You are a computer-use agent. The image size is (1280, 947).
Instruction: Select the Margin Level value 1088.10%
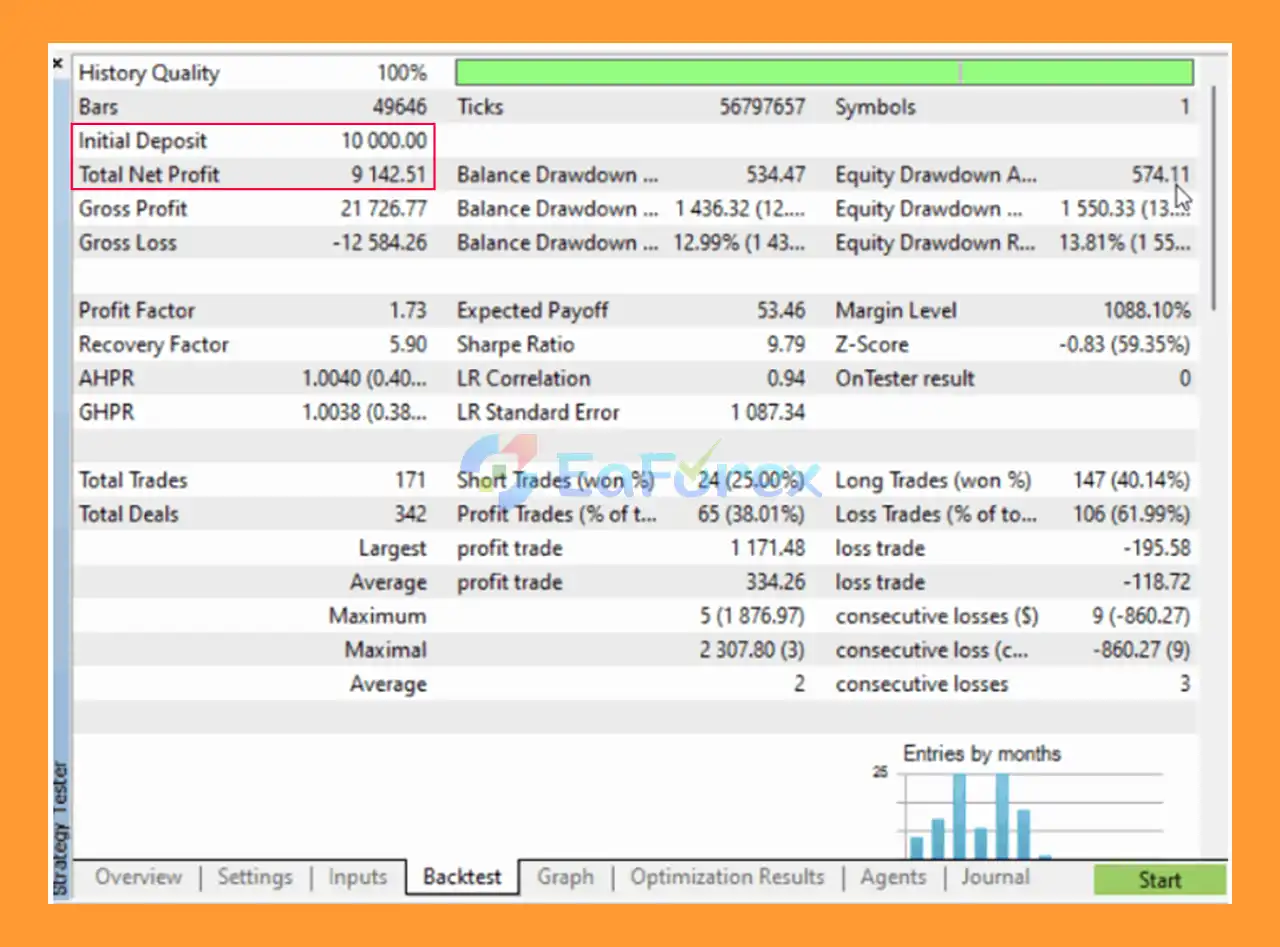1148,310
